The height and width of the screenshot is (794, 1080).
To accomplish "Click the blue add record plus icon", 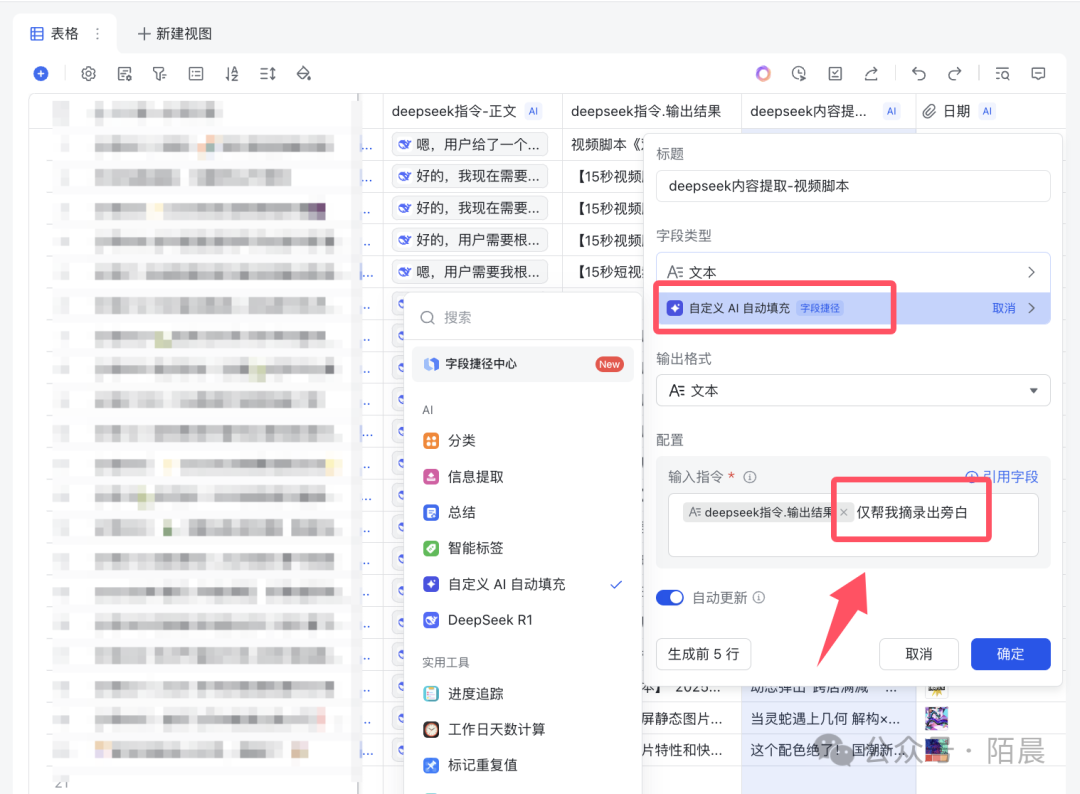I will coord(41,74).
